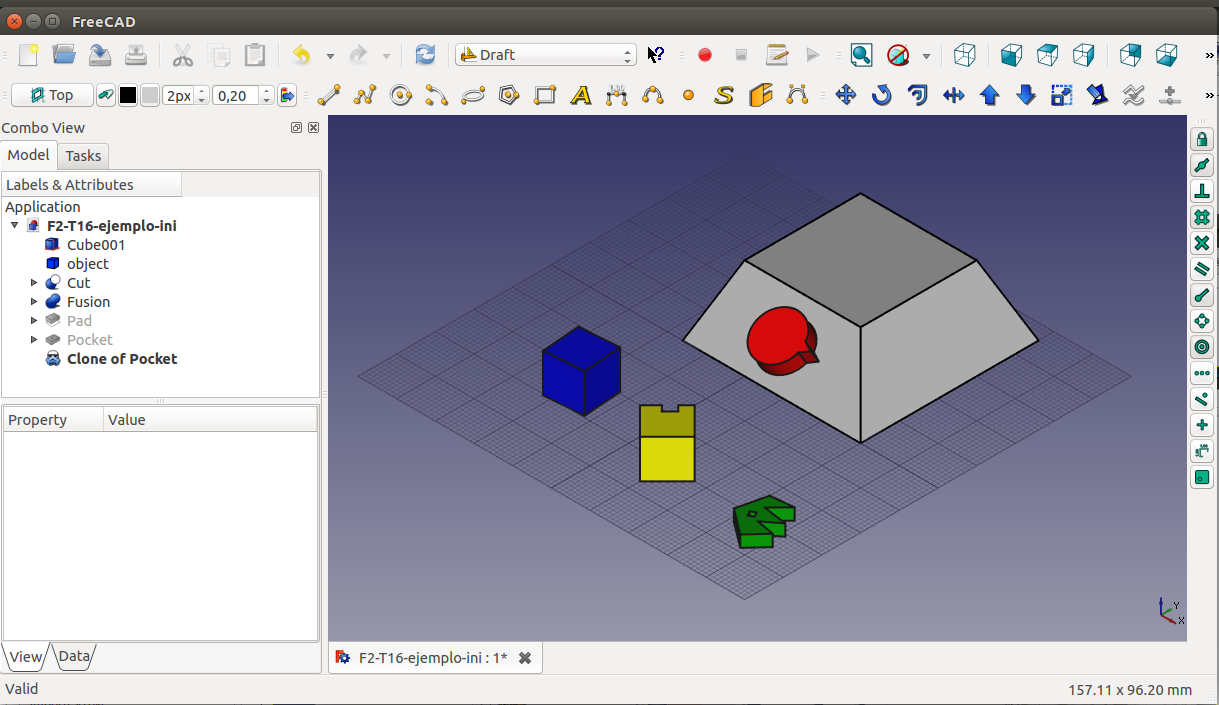The image size is (1219, 705).
Task: Toggle snap to perpendicular
Action: pos(1202,191)
